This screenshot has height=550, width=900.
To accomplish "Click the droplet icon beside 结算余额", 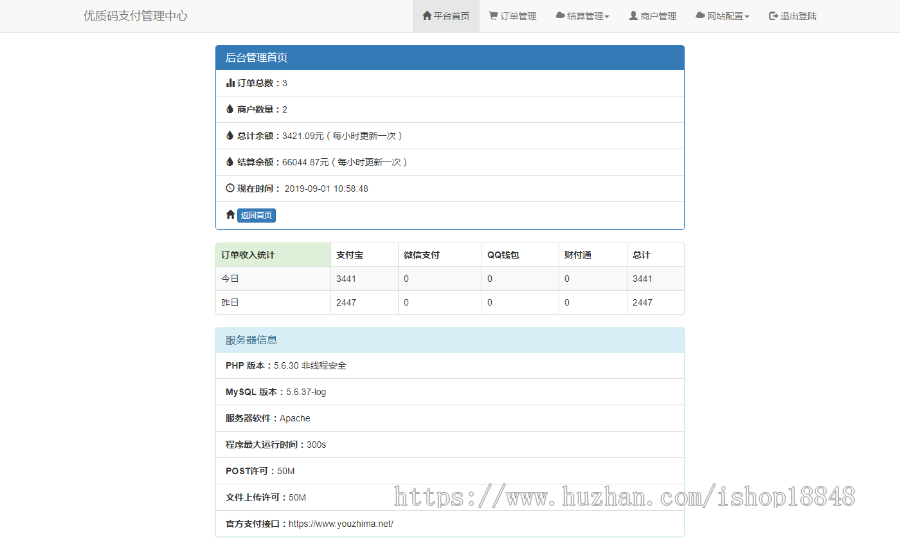I will coord(230,162).
